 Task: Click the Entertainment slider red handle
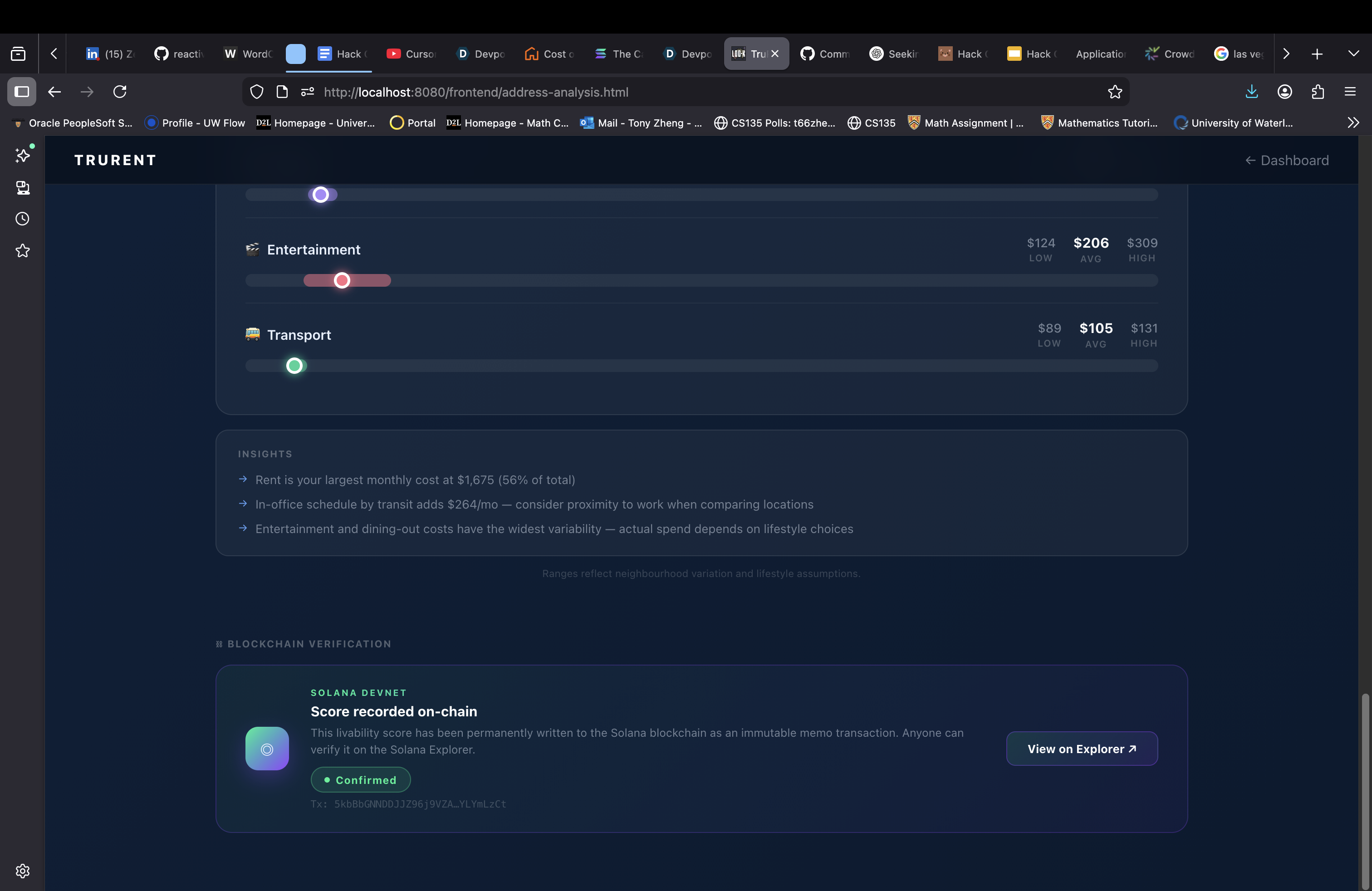342,281
